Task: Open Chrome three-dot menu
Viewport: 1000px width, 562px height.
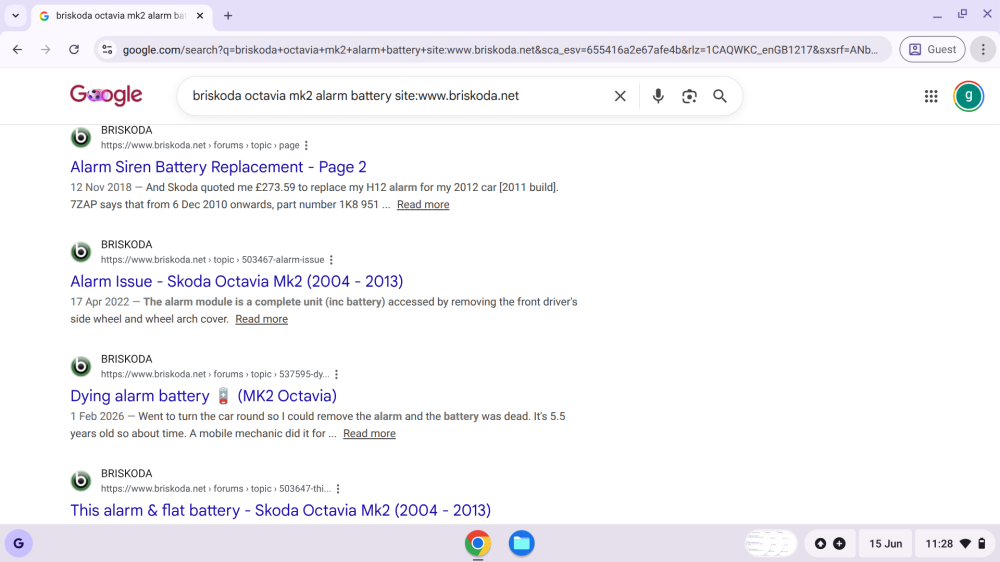Action: (983, 49)
